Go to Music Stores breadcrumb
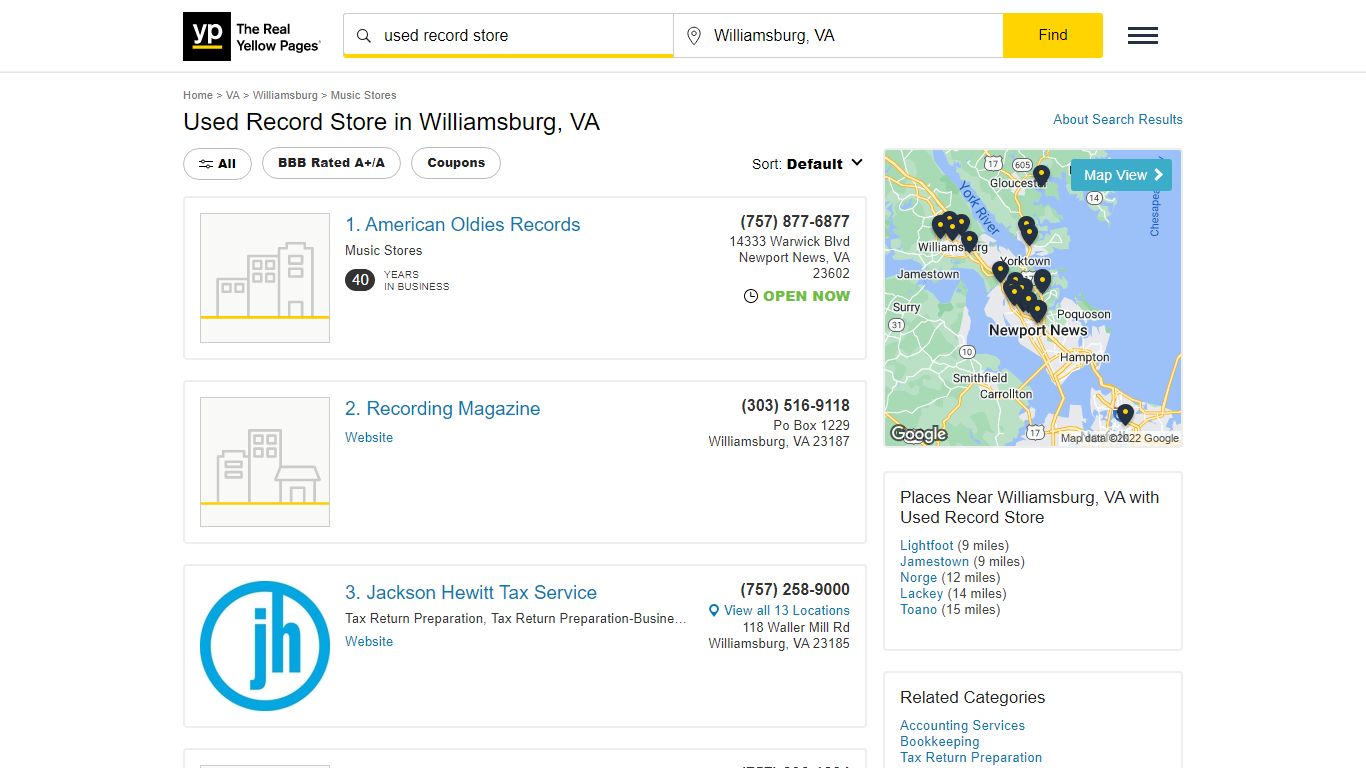 coord(364,95)
